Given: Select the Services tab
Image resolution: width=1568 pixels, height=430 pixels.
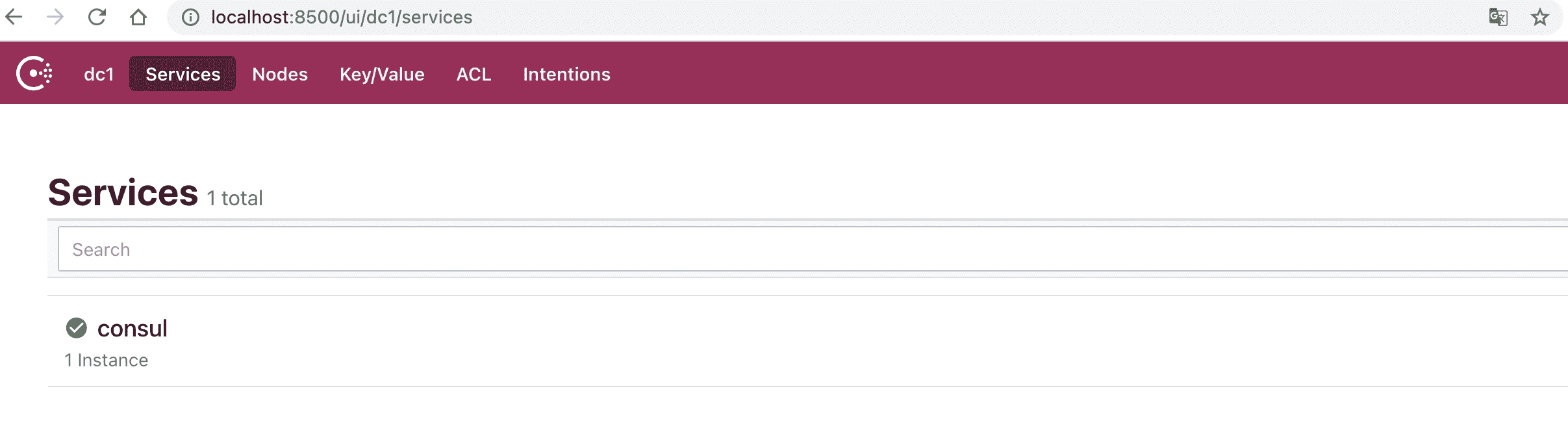Looking at the screenshot, I should pyautogui.click(x=183, y=74).
